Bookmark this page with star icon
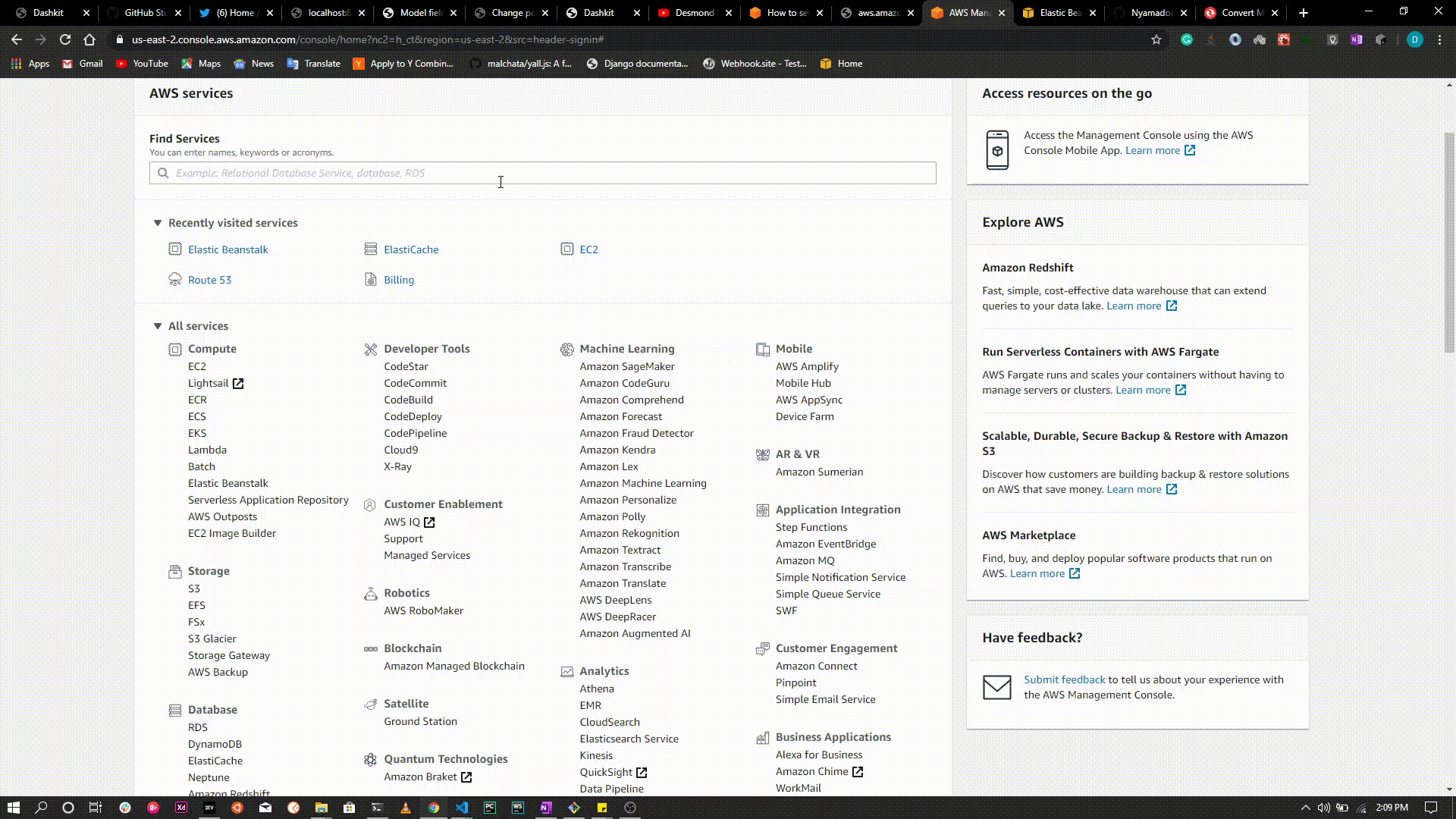The height and width of the screenshot is (819, 1456). (1156, 39)
